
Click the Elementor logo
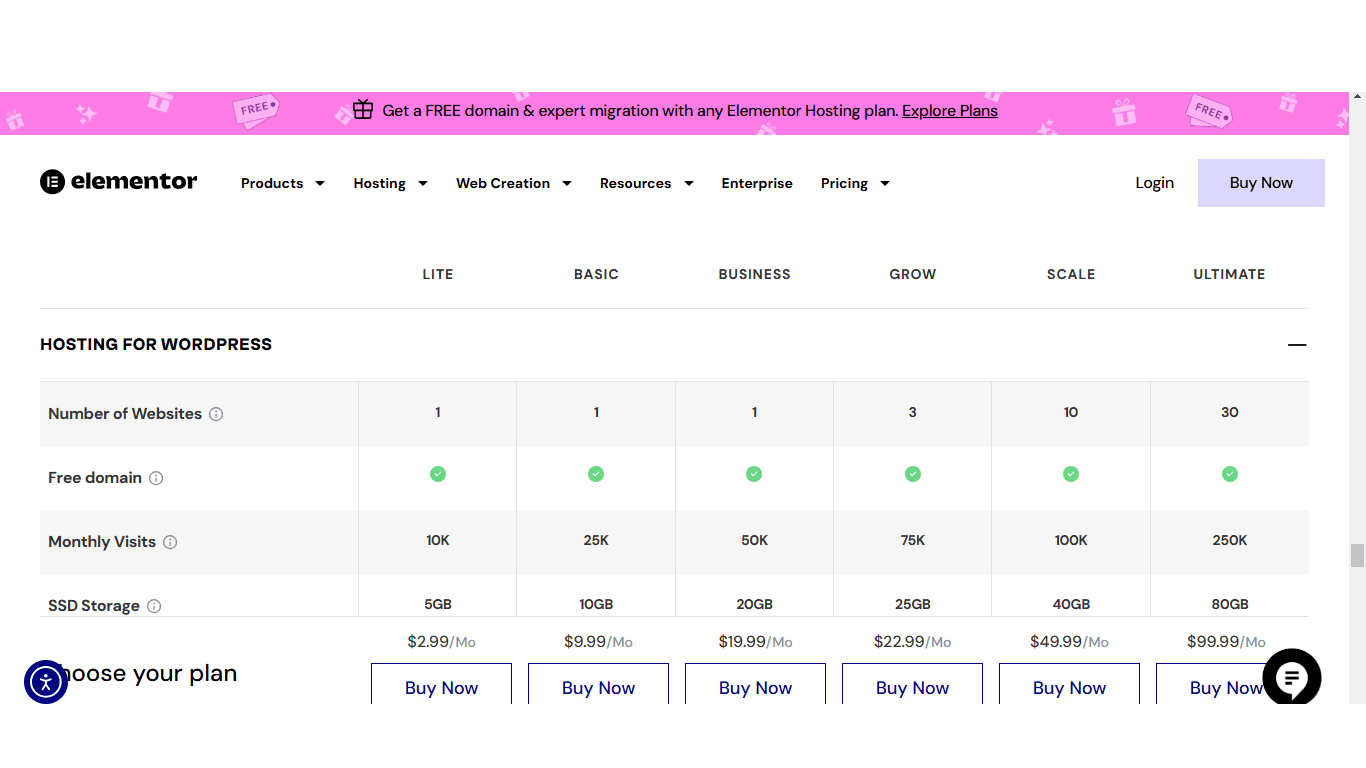[119, 182]
